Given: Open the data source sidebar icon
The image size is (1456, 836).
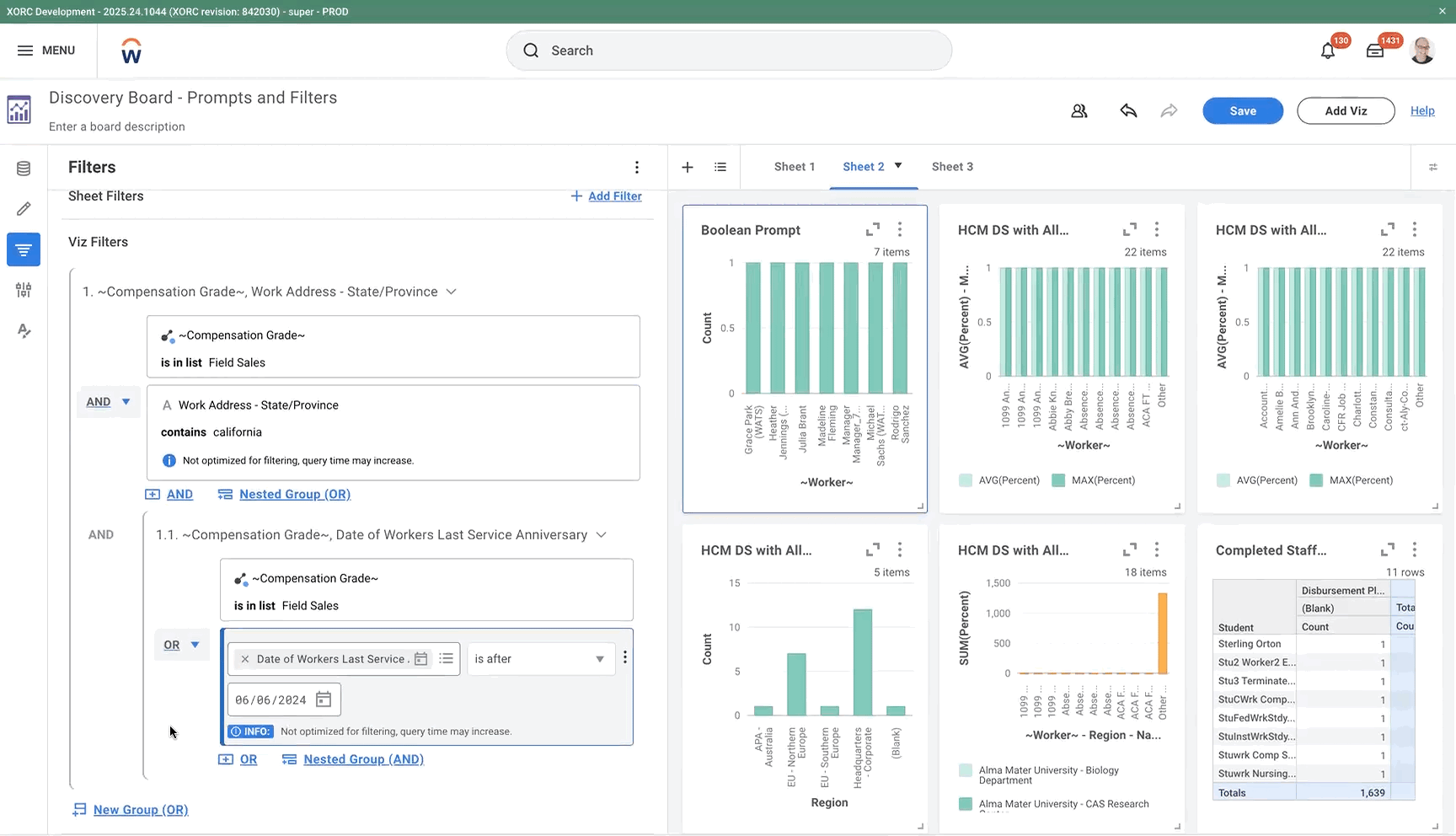Looking at the screenshot, I should [24, 169].
